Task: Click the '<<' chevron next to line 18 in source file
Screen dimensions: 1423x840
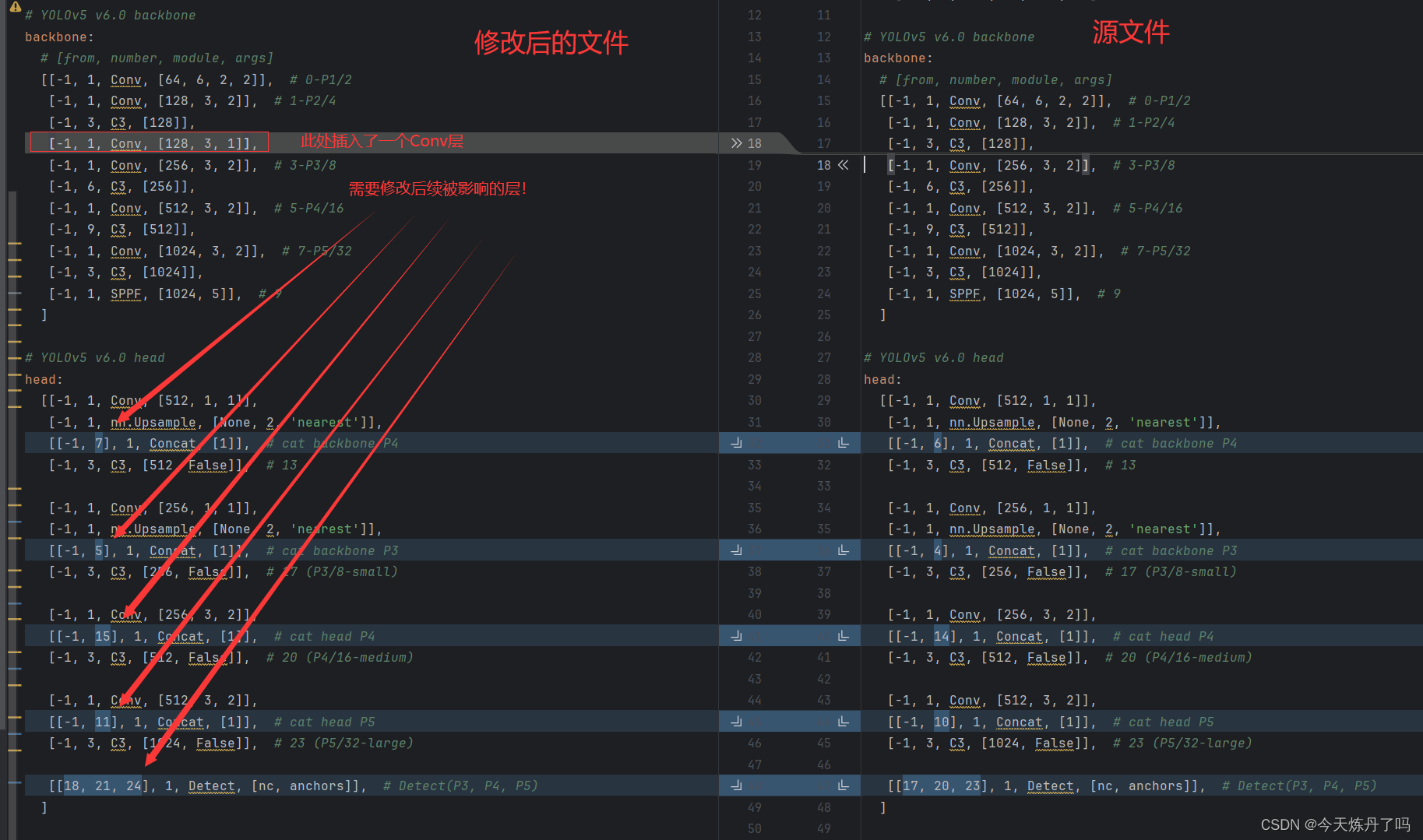Action: pos(844,164)
